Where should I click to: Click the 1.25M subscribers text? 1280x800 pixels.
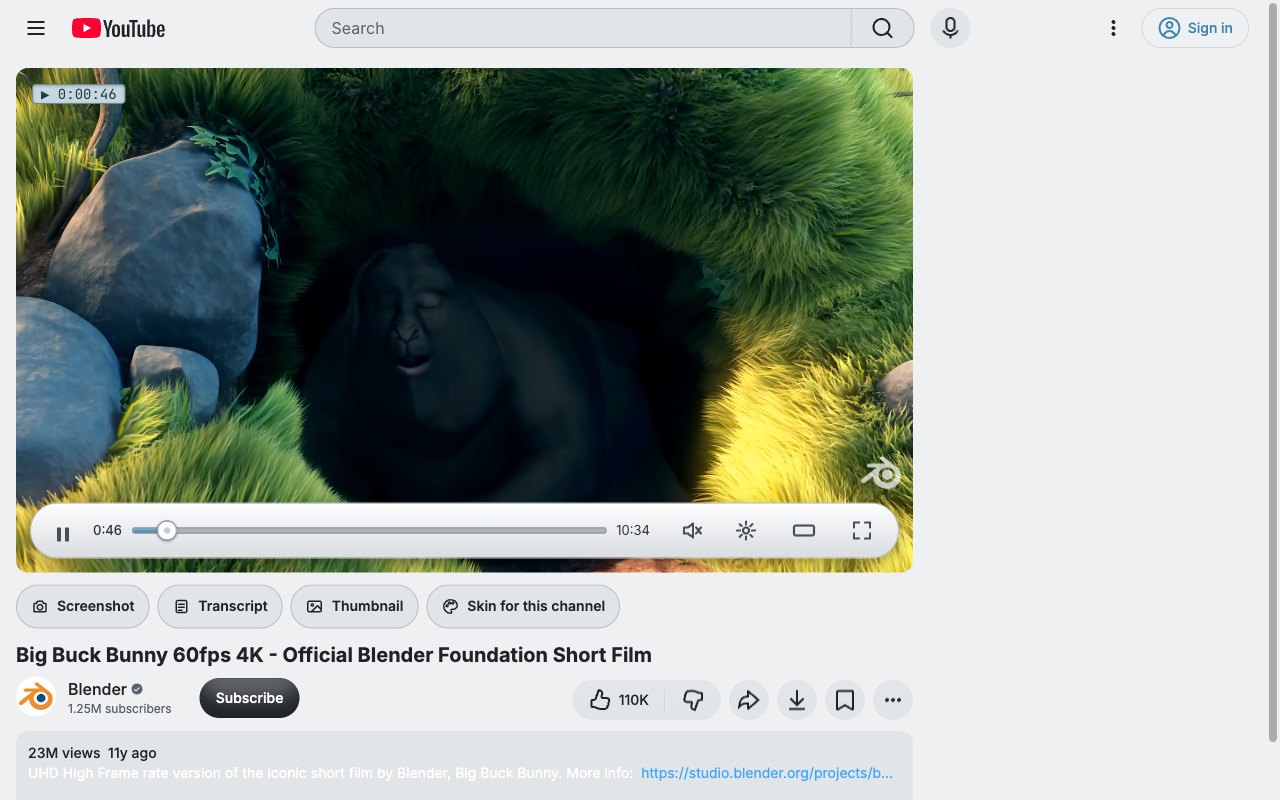[x=120, y=709]
